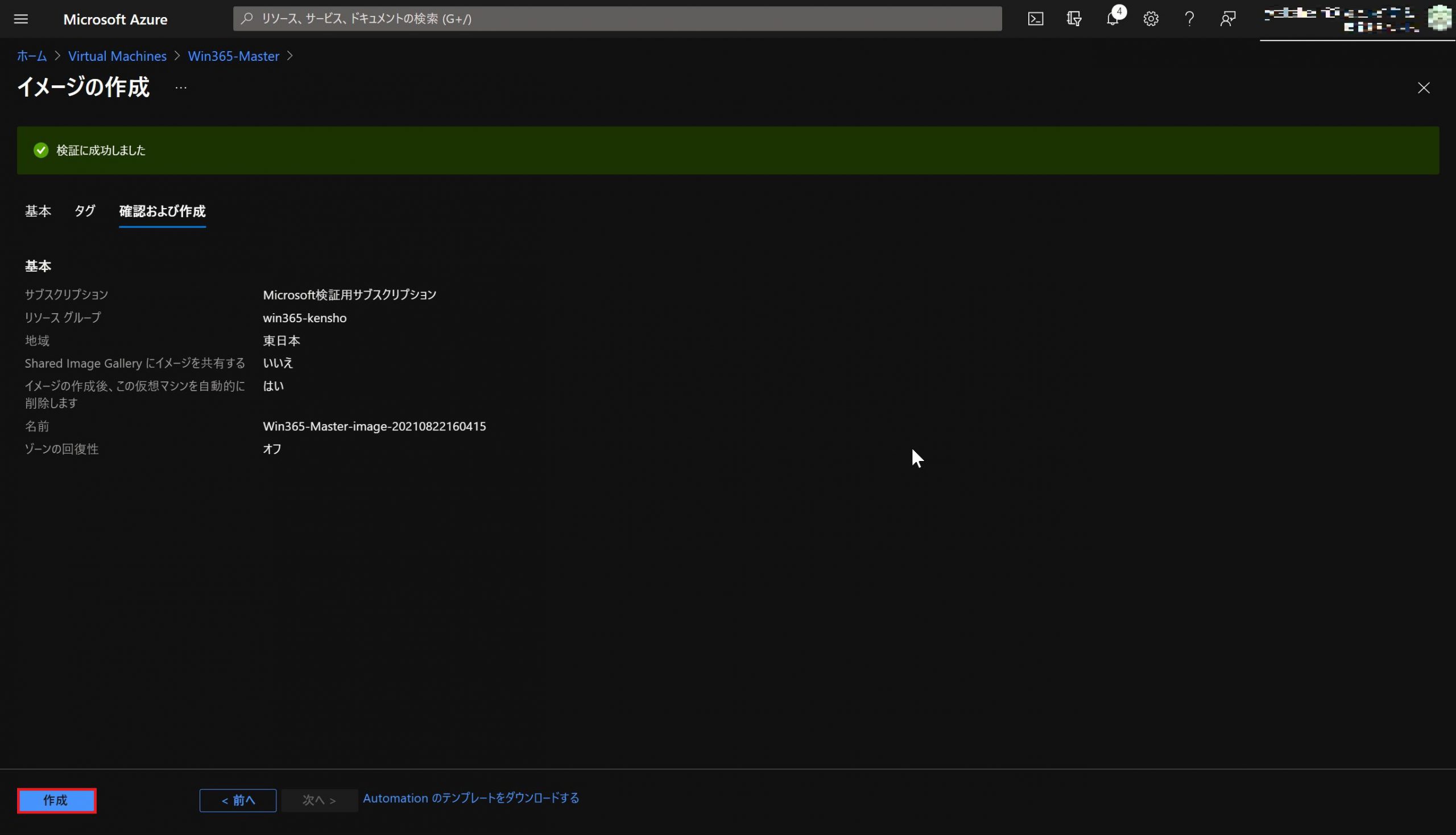
Task: Click the account avatar in the top bar
Action: [x=1439, y=18]
